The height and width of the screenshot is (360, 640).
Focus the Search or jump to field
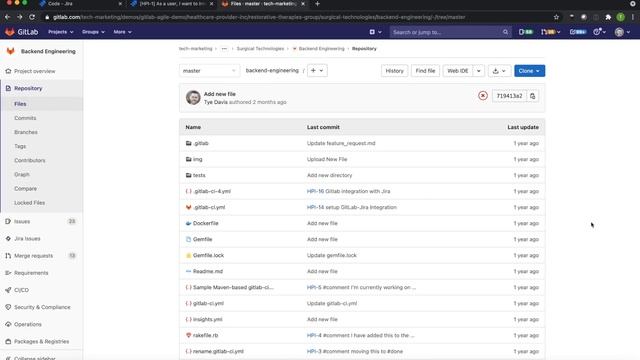450,32
